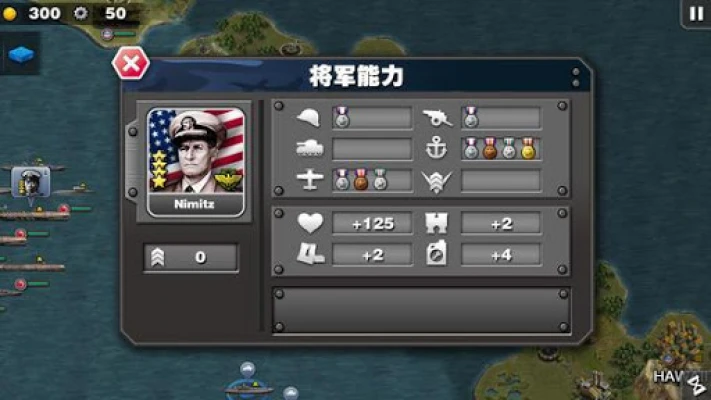Tap the rank chevron level field
711x400 pixels.
point(190,258)
